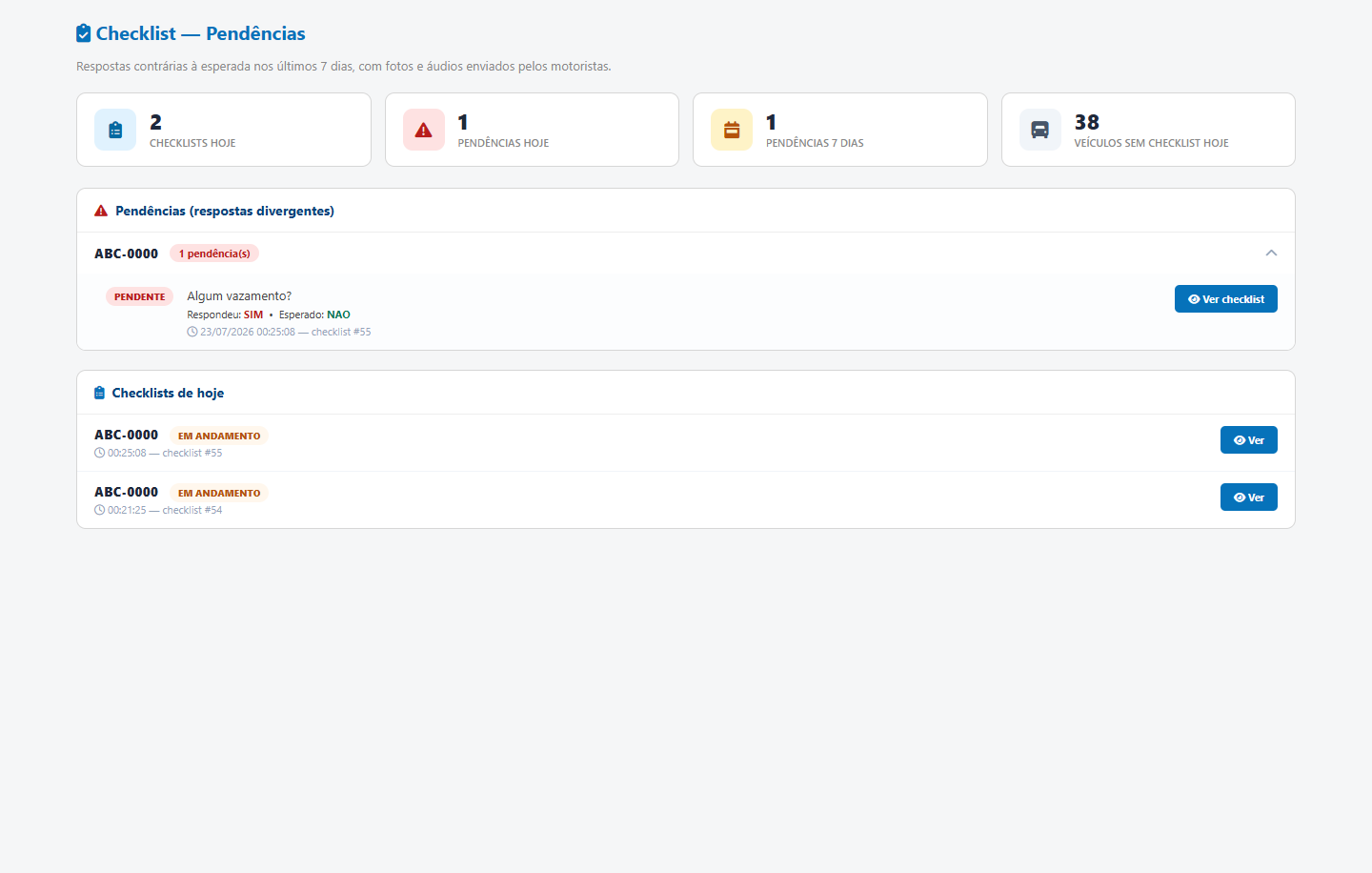Viewport: 1372px width, 873px height.
Task: Click the warning icon next to Pendências section header
Action: coord(101,211)
